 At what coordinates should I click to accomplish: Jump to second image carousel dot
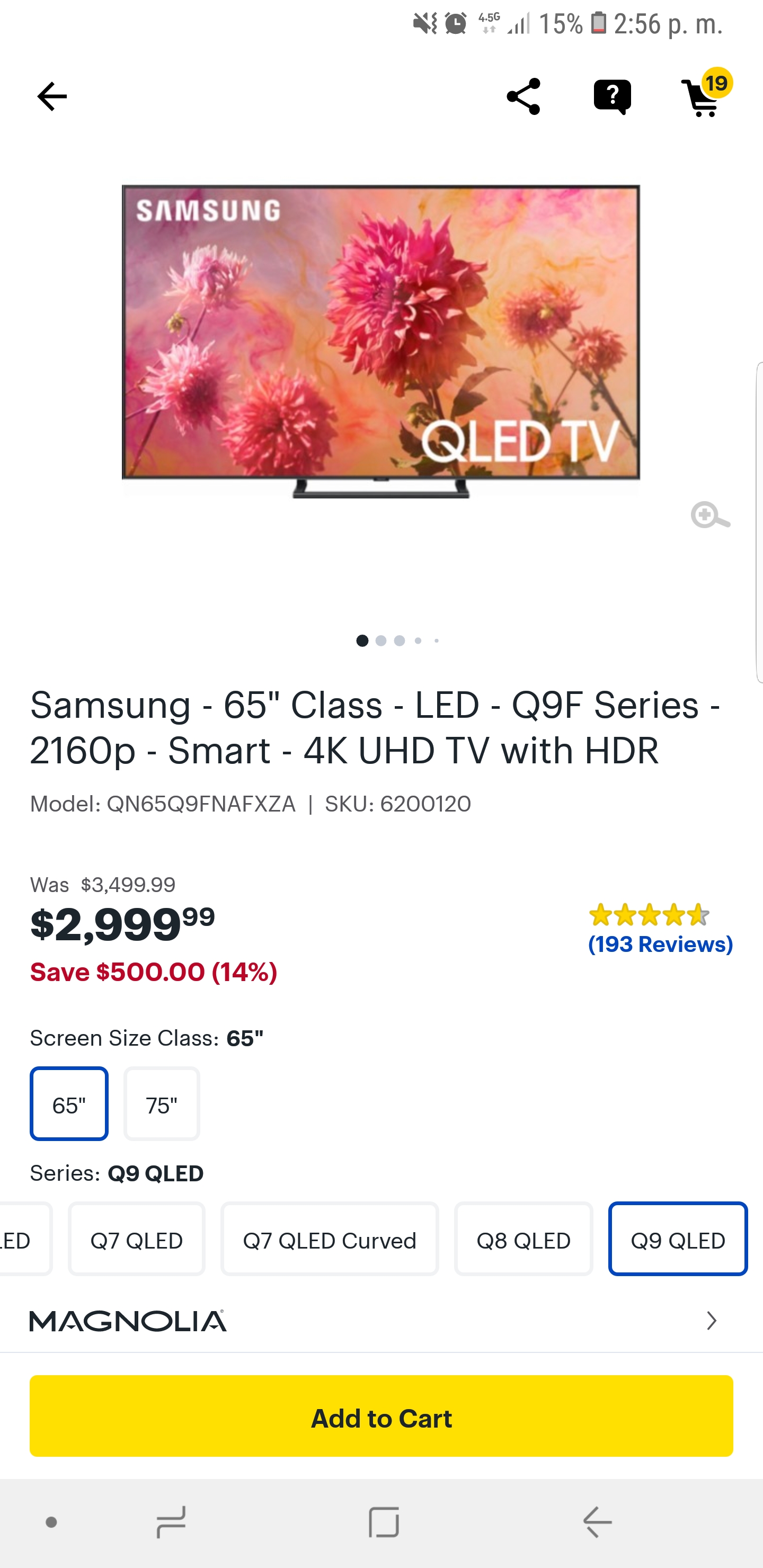(x=381, y=641)
